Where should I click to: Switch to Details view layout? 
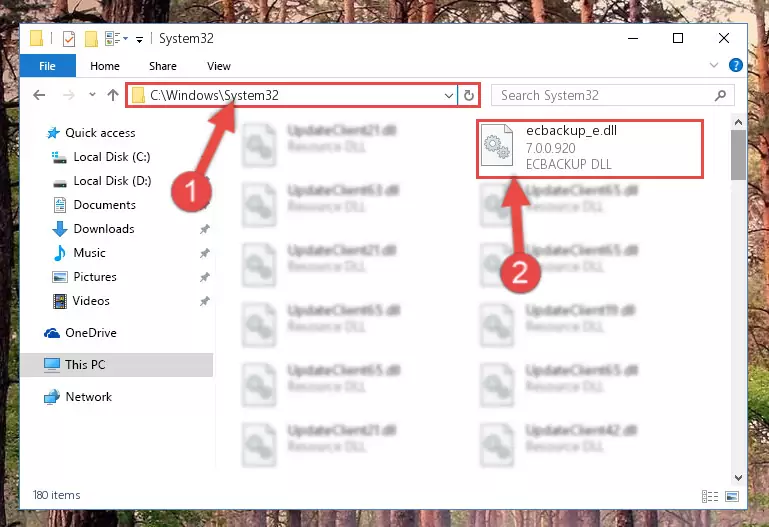[x=710, y=497]
